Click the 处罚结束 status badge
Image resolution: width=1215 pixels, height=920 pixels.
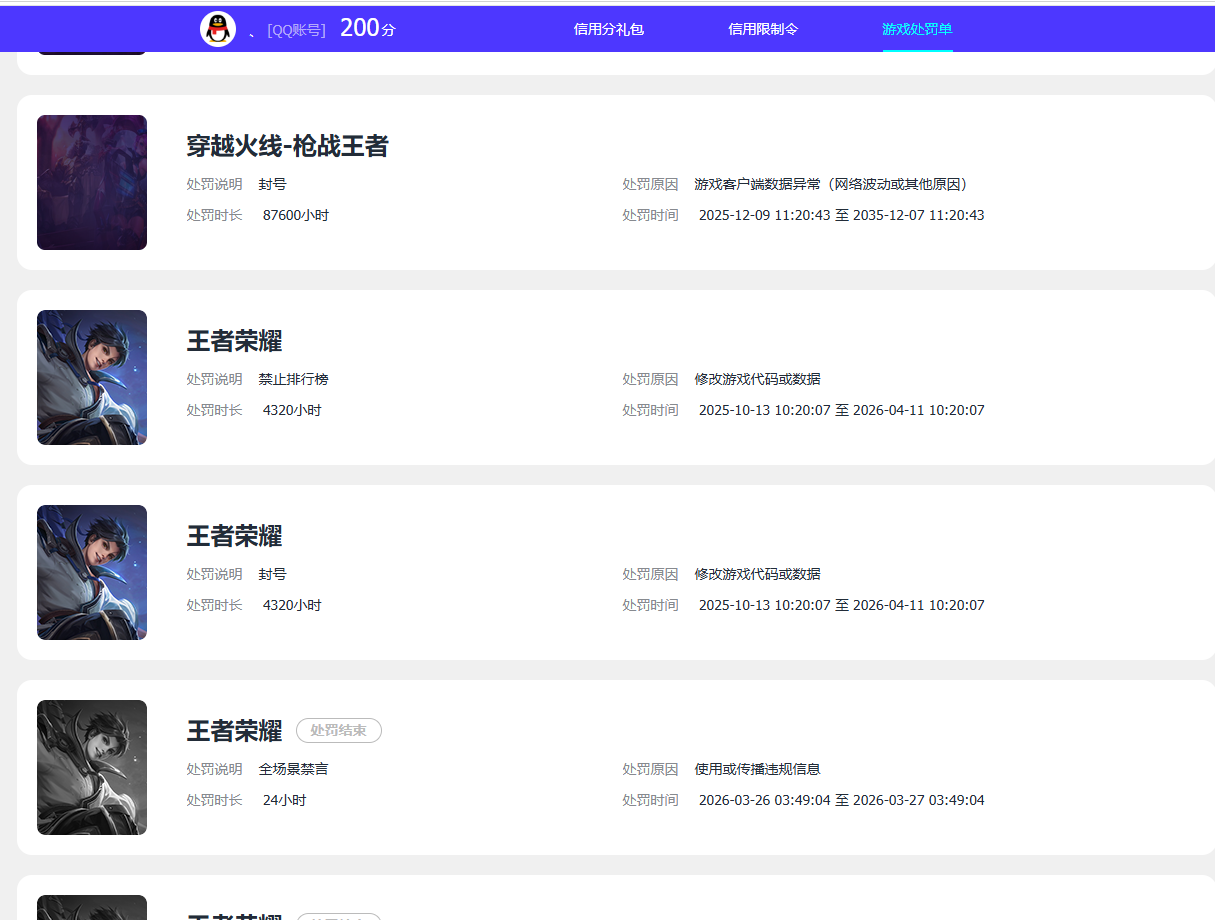338,731
